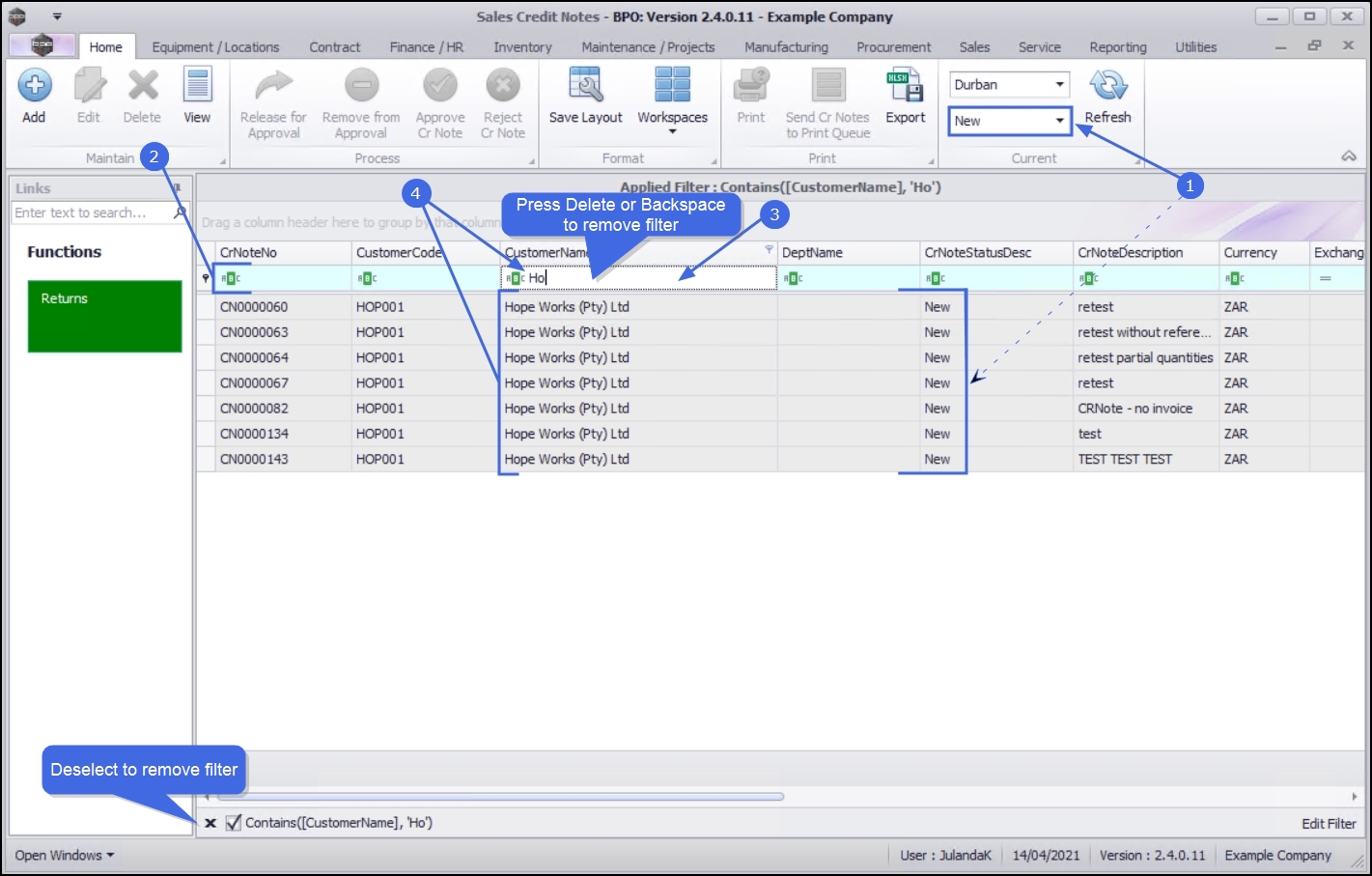Open the Workspaces icon menu
This screenshot has height=876, width=1372.
[672, 86]
